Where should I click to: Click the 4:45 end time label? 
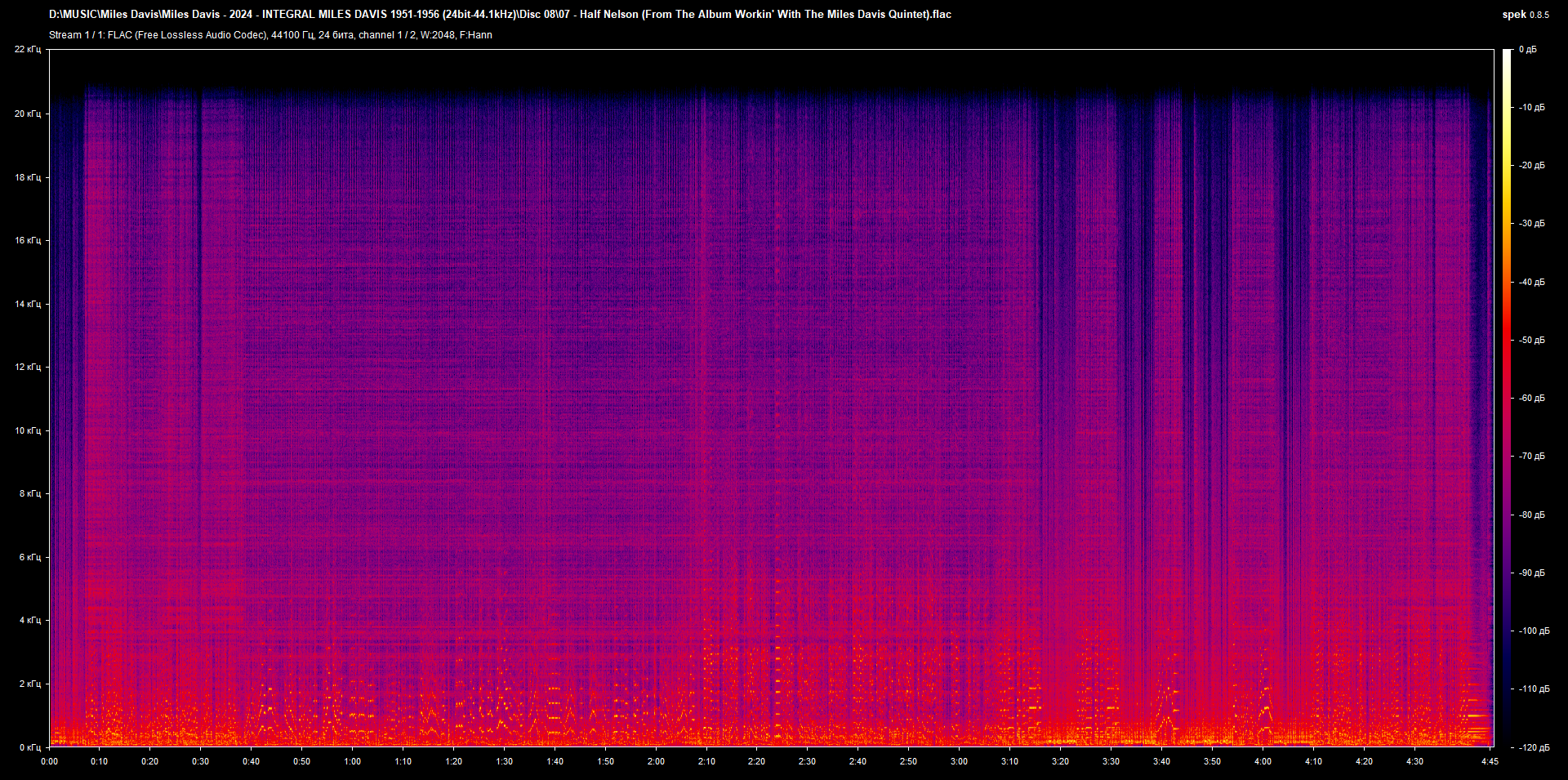(1490, 761)
